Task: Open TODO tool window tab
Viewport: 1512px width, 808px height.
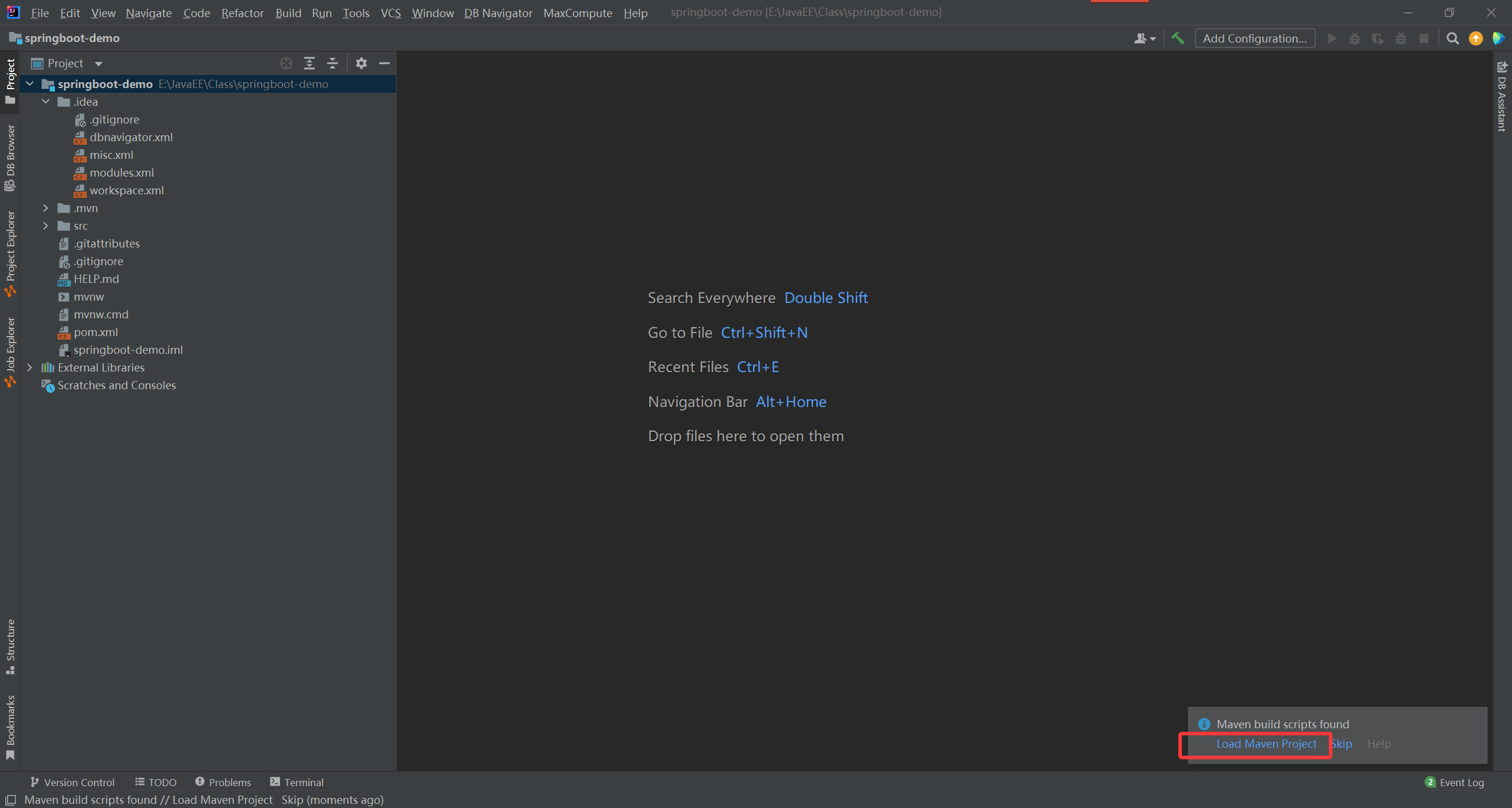Action: (156, 782)
